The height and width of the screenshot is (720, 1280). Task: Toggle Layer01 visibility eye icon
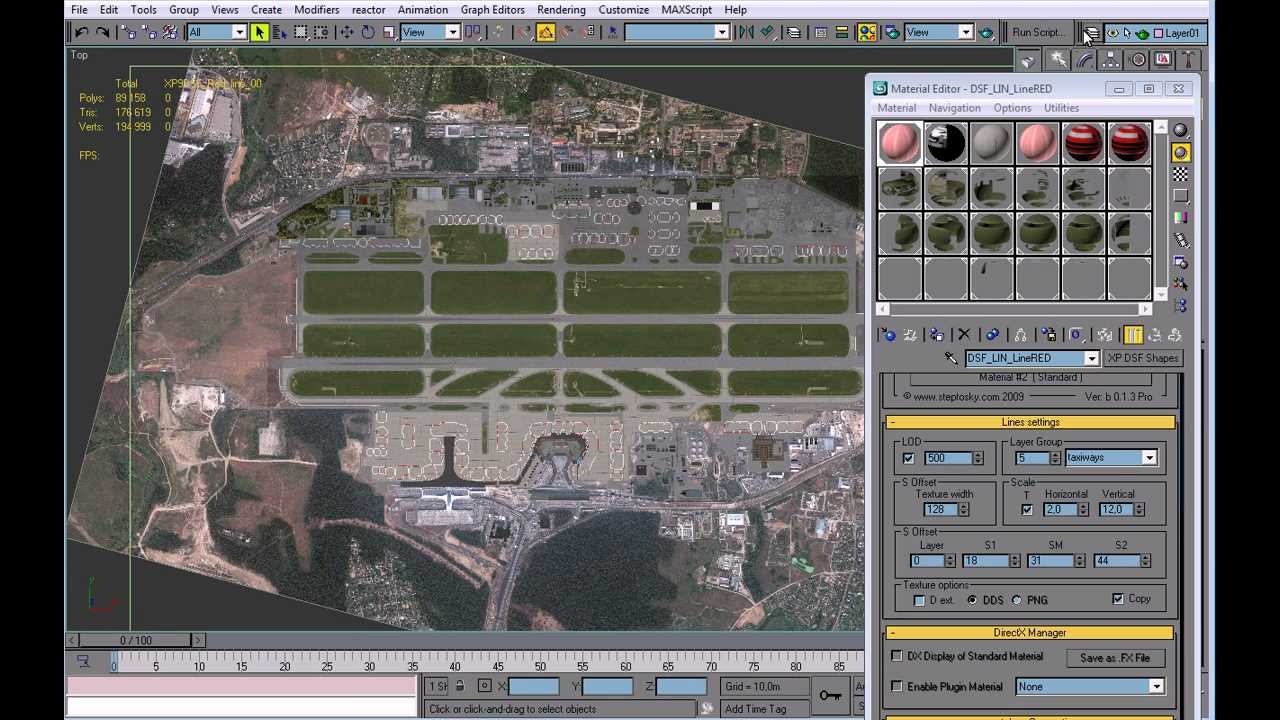tap(1112, 33)
